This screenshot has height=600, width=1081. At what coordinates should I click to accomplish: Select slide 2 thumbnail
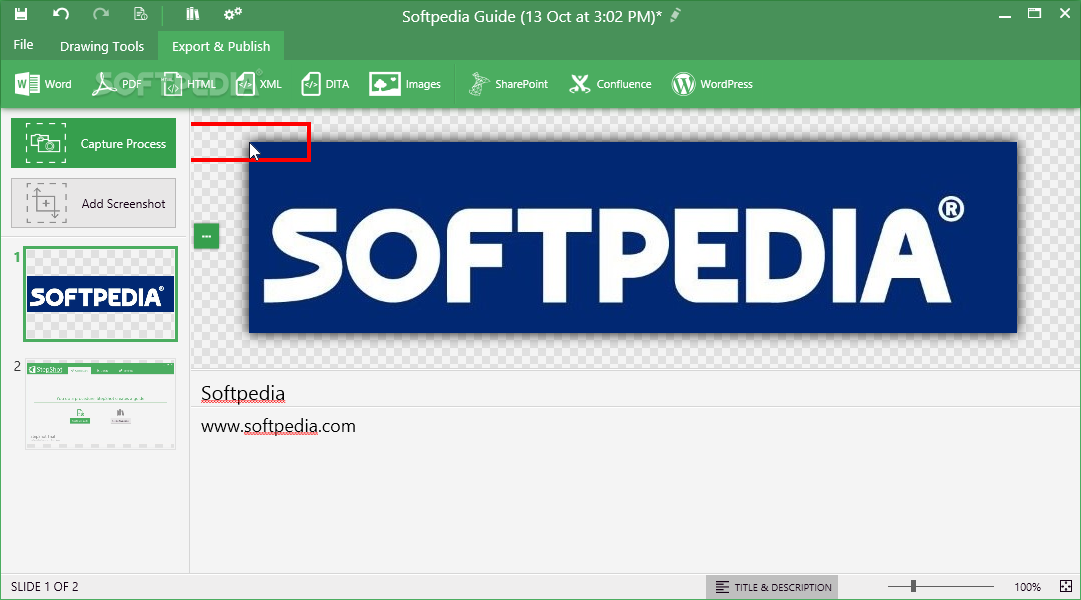101,404
